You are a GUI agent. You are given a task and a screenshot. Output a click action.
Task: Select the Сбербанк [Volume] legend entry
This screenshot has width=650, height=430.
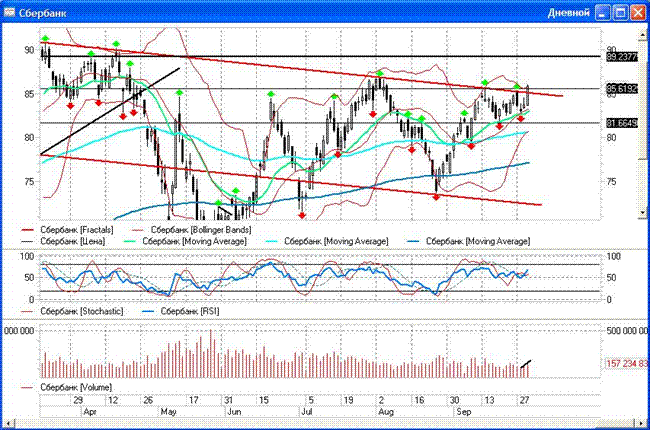point(66,387)
